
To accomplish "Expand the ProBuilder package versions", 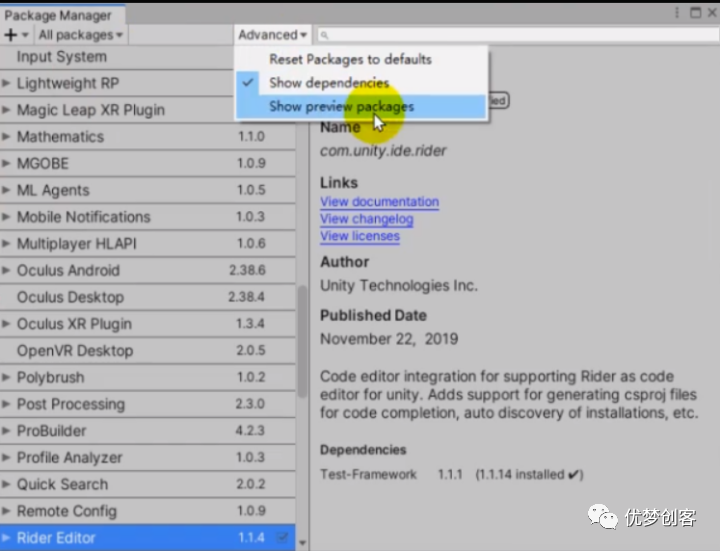I will 6,431.
